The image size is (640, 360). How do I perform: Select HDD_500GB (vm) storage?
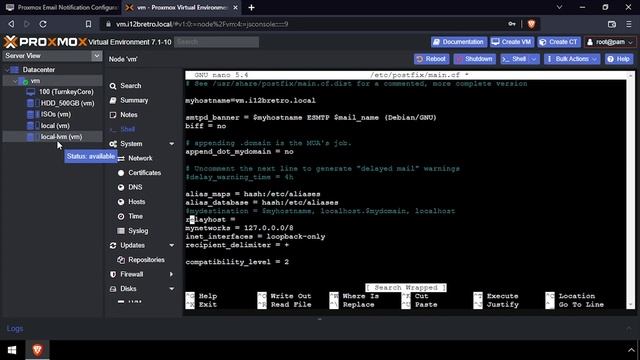67,103
